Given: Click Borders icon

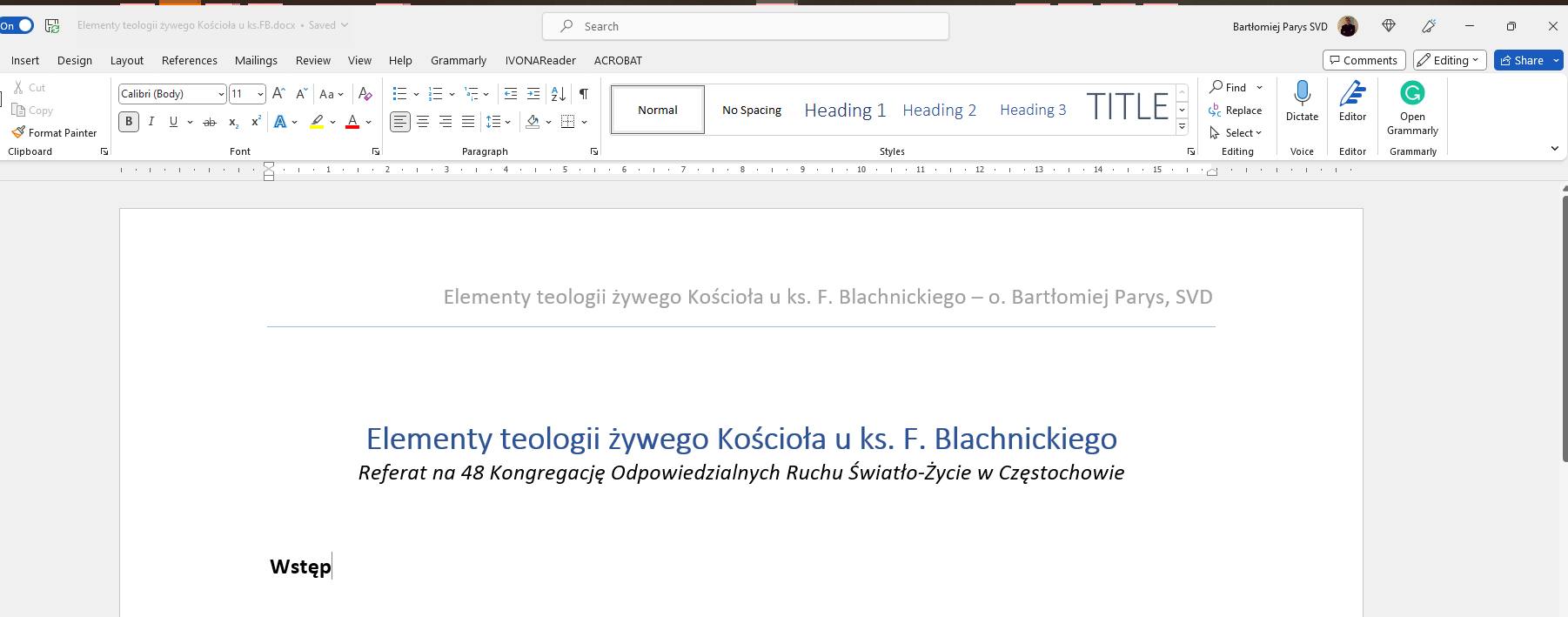Looking at the screenshot, I should [x=568, y=122].
